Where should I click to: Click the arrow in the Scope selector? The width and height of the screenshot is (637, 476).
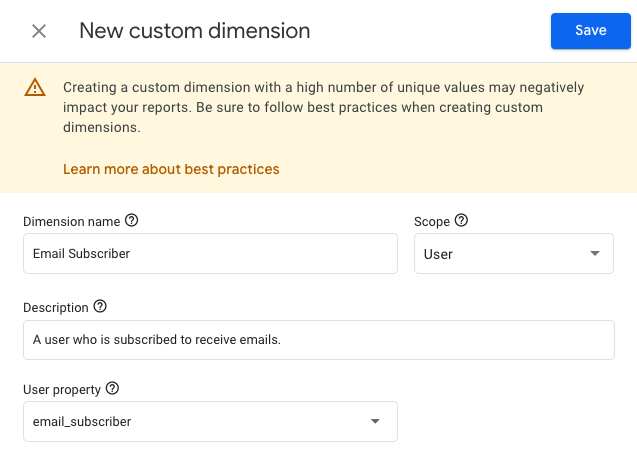[x=595, y=253]
